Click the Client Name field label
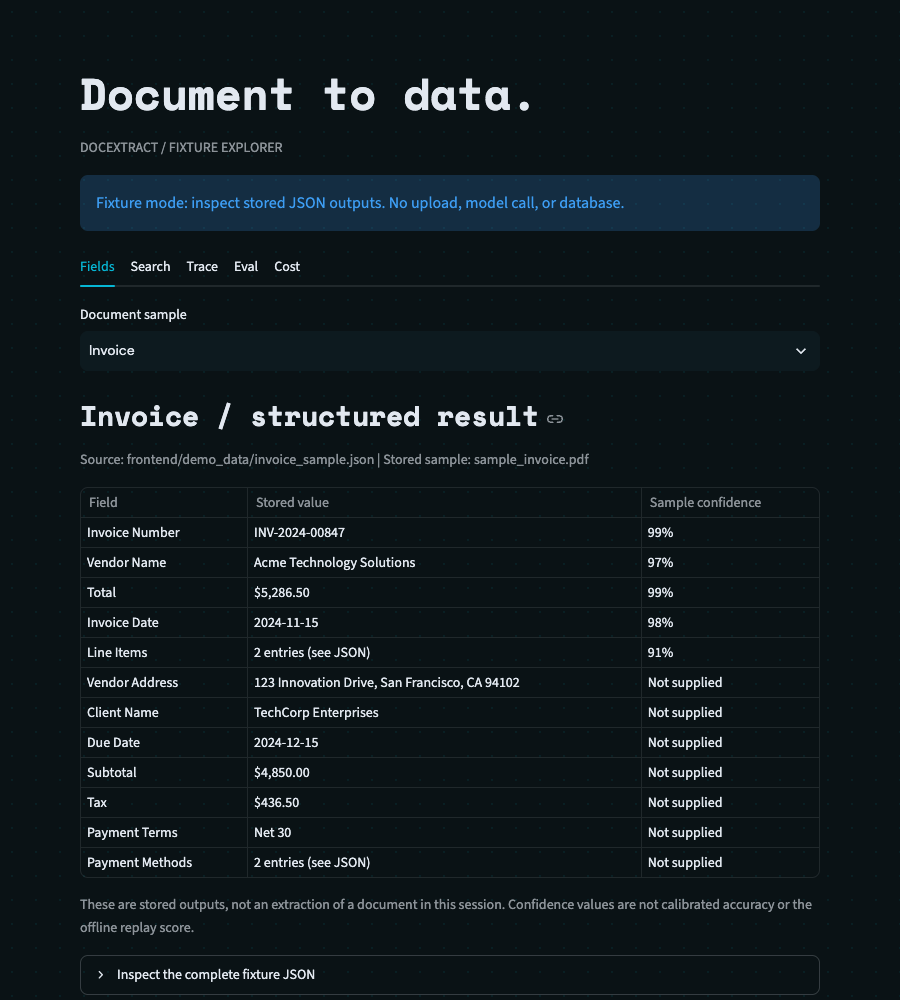This screenshot has height=1000, width=900. coord(122,712)
